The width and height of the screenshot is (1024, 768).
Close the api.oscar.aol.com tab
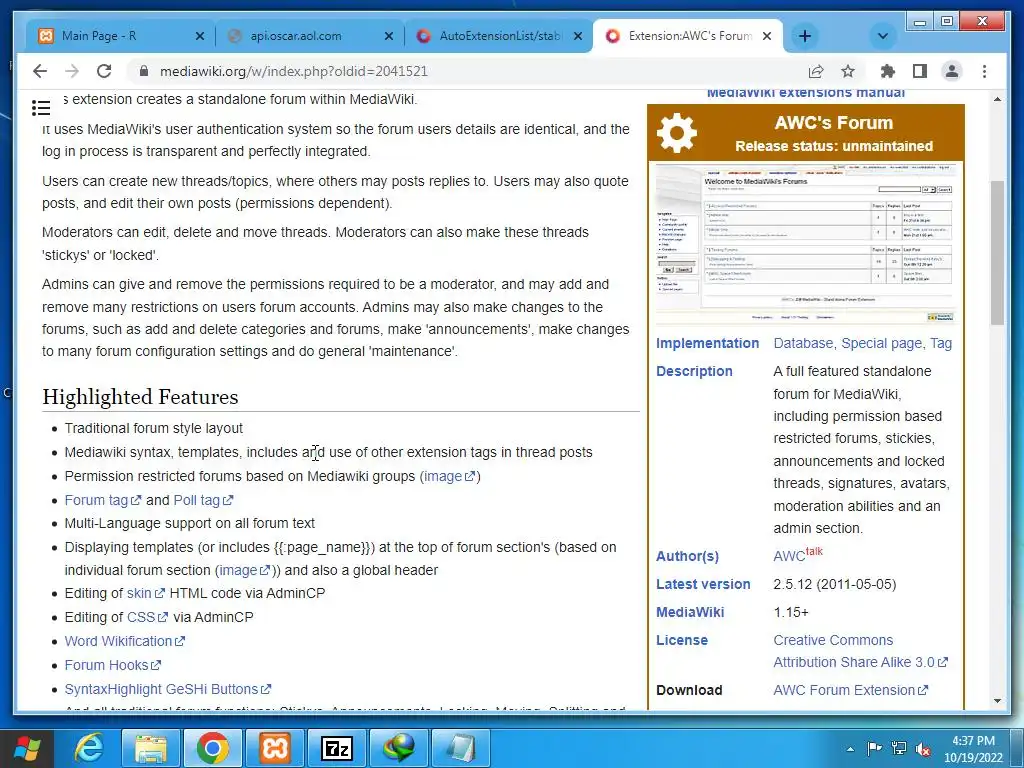click(389, 36)
